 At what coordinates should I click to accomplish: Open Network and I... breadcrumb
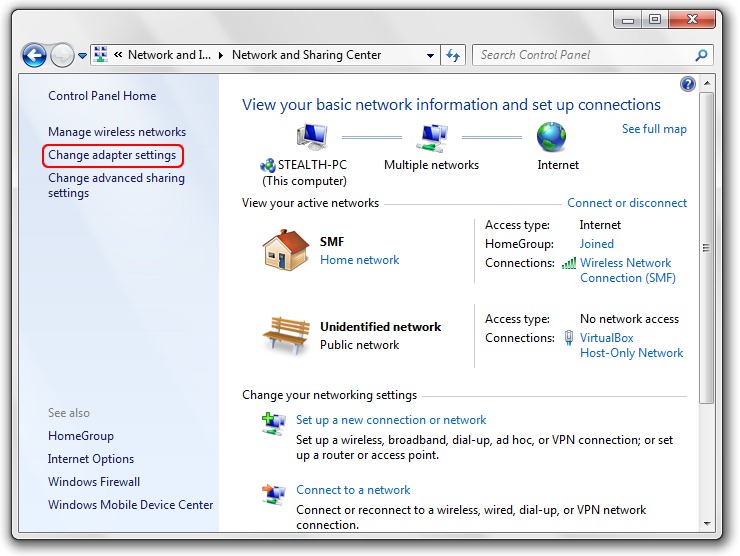[x=169, y=55]
